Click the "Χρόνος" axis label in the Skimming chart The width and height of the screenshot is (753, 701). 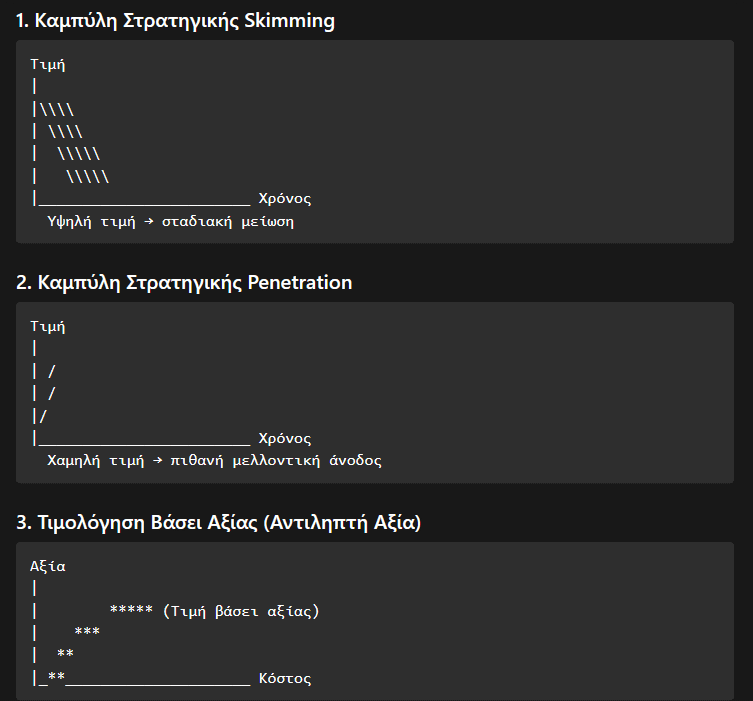click(284, 199)
